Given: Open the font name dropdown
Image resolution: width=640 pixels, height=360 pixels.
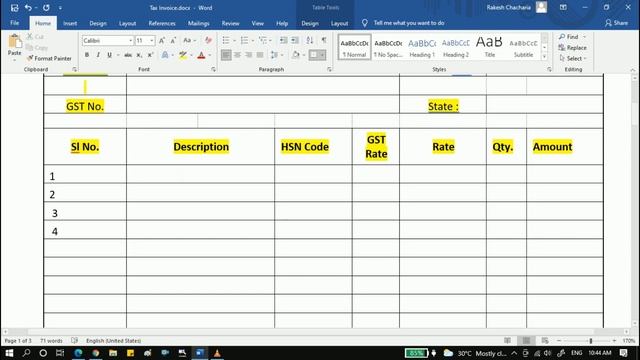Looking at the screenshot, I should [130, 40].
